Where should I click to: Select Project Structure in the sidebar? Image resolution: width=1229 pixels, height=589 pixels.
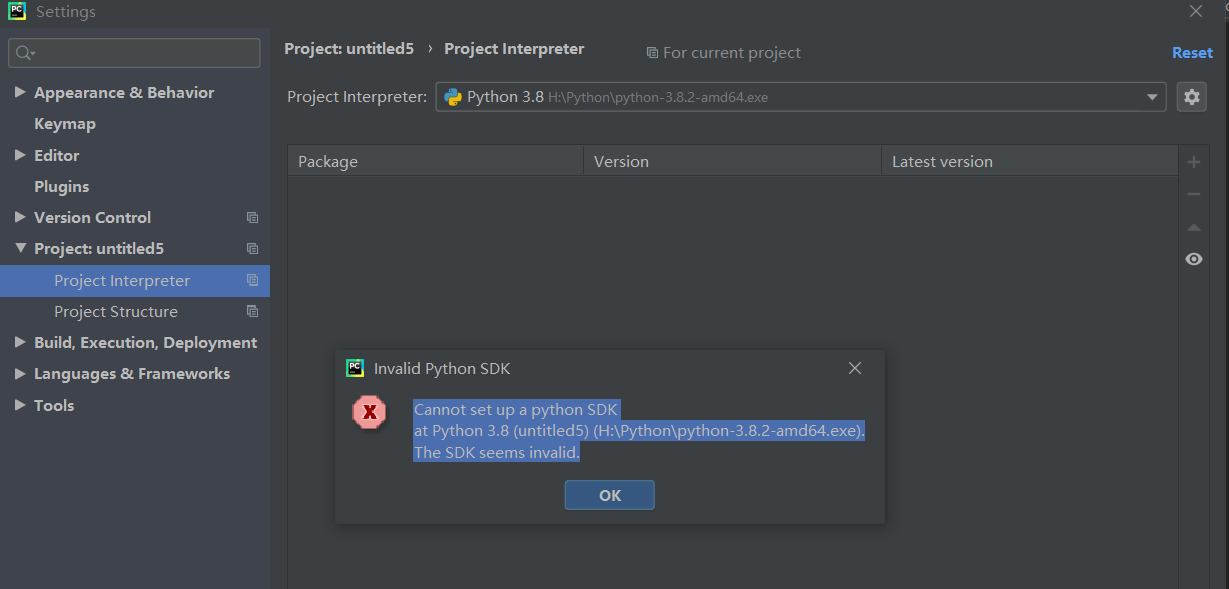[x=116, y=312]
